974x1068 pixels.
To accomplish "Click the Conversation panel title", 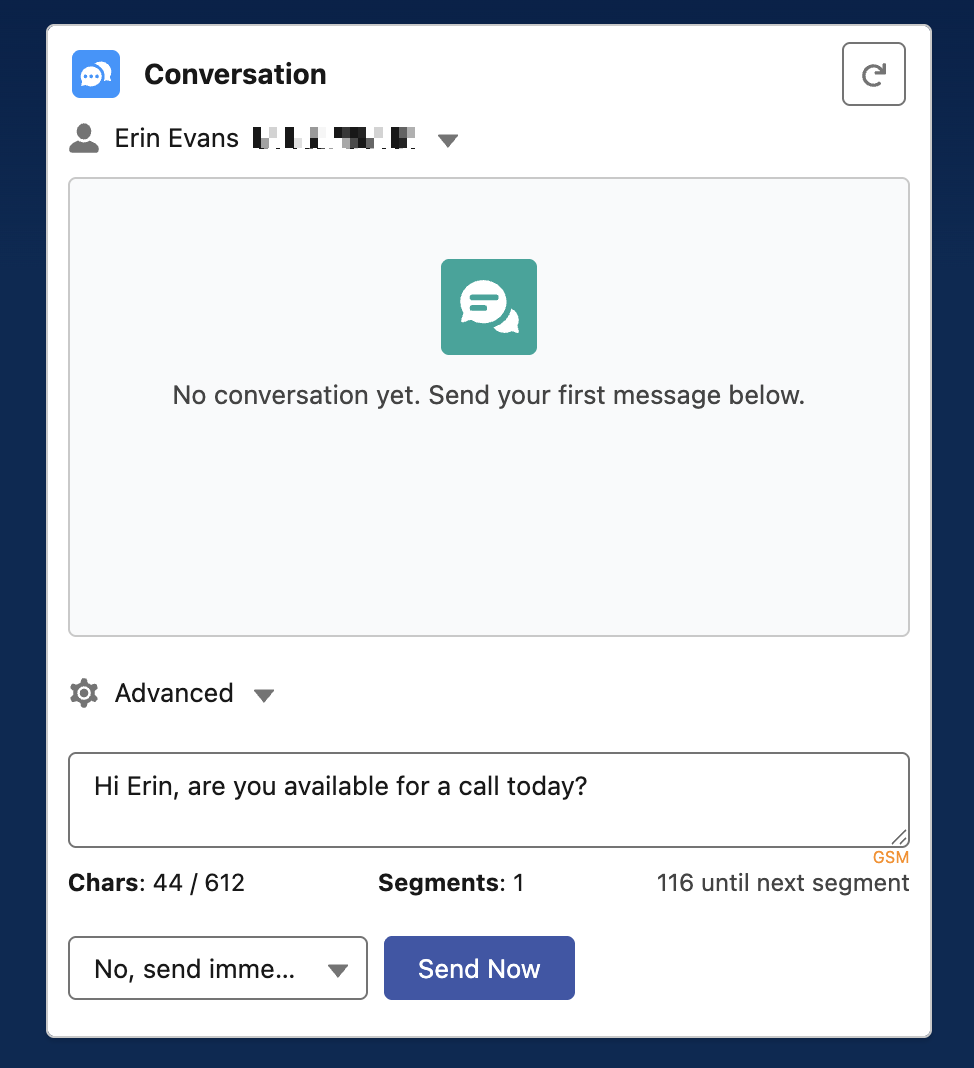I will pyautogui.click(x=235, y=74).
